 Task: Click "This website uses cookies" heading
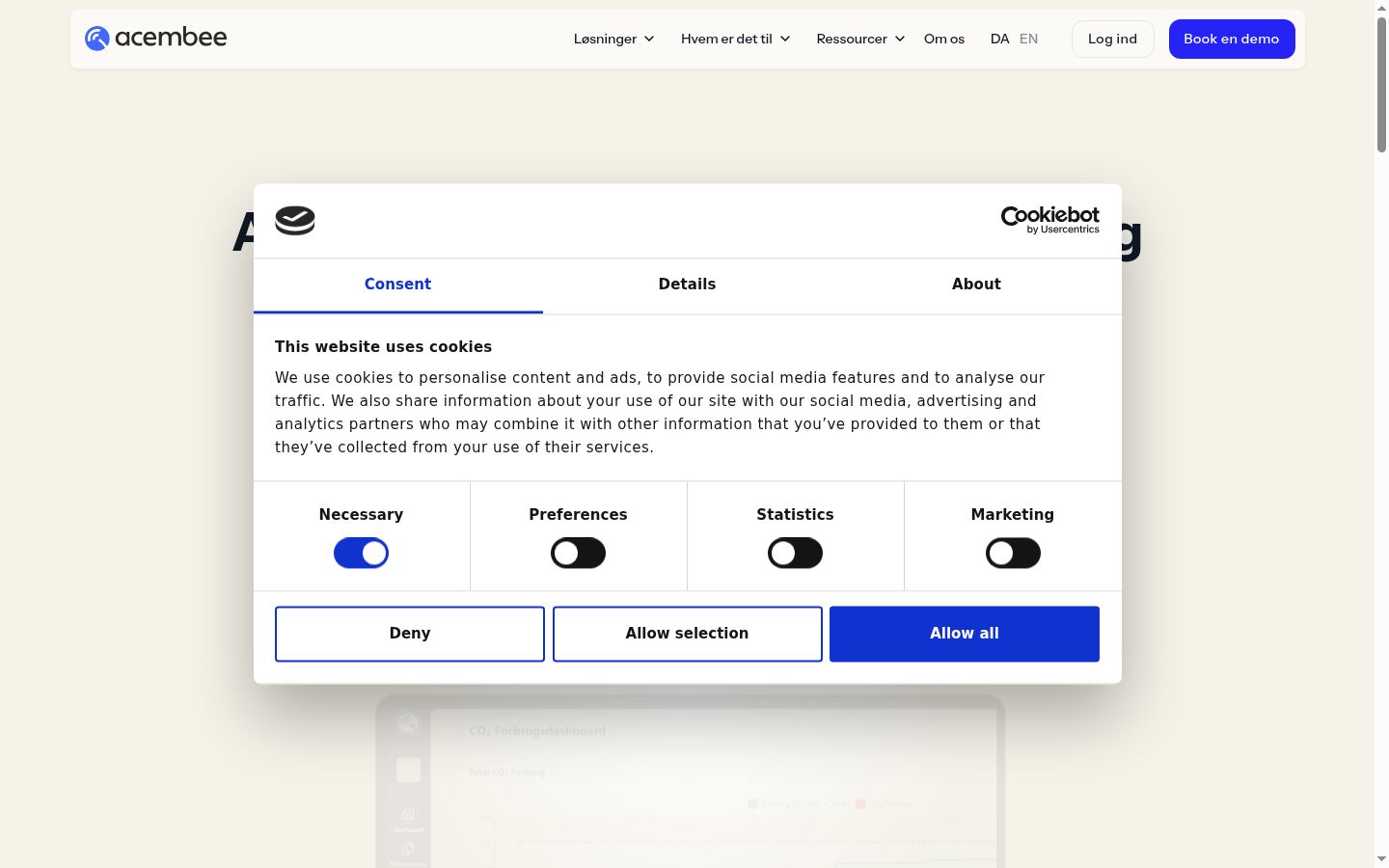tap(383, 346)
